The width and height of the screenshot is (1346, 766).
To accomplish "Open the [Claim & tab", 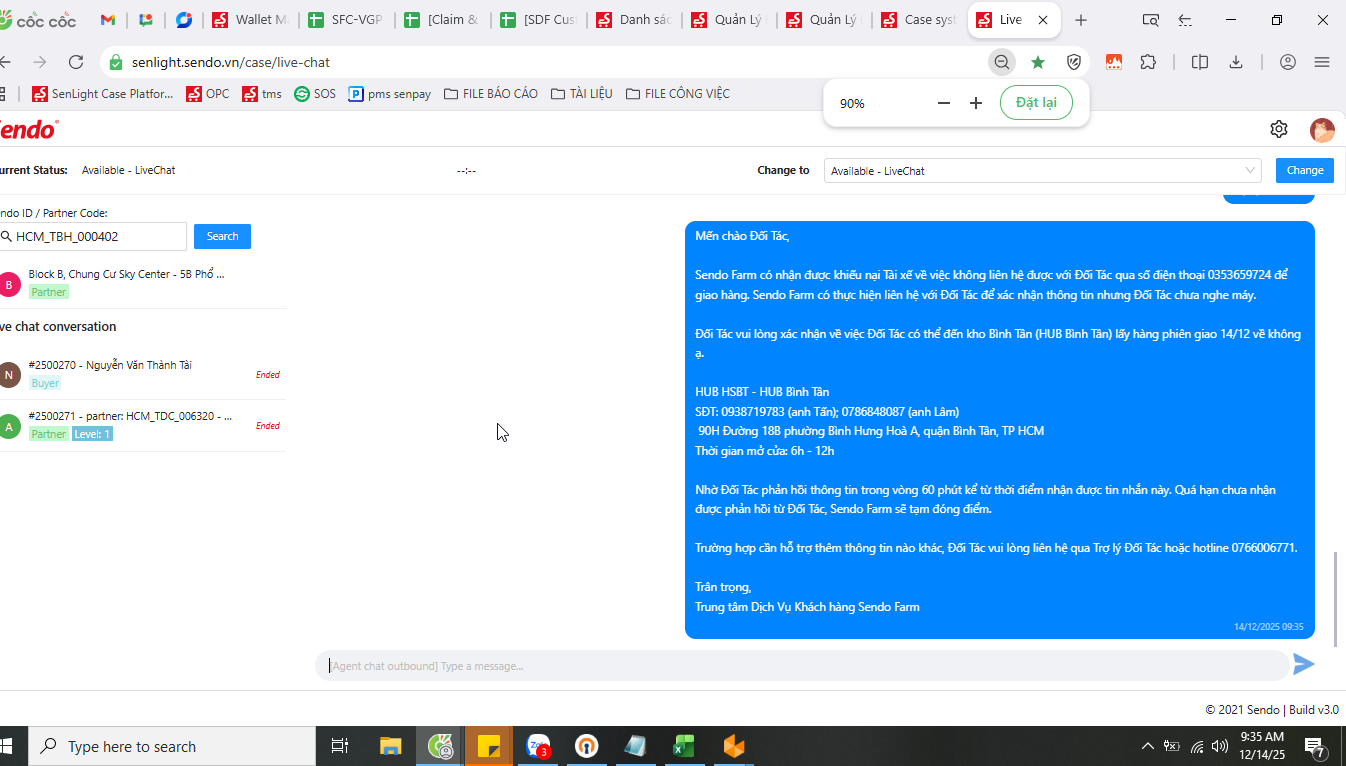I will [x=442, y=20].
